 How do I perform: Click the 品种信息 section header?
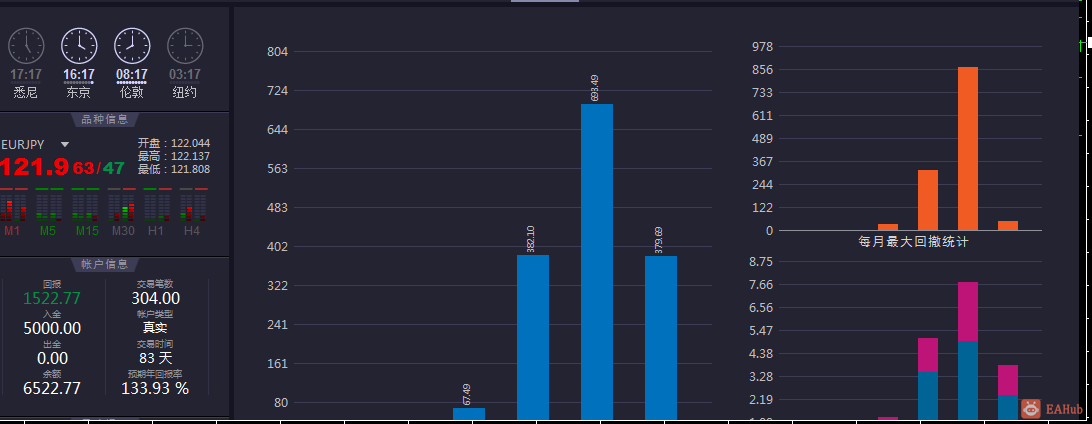click(x=105, y=120)
